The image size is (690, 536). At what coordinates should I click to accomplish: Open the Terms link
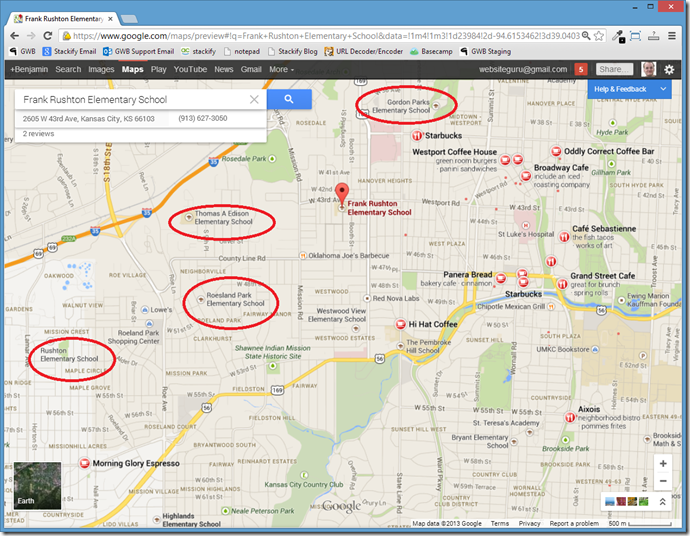499,524
